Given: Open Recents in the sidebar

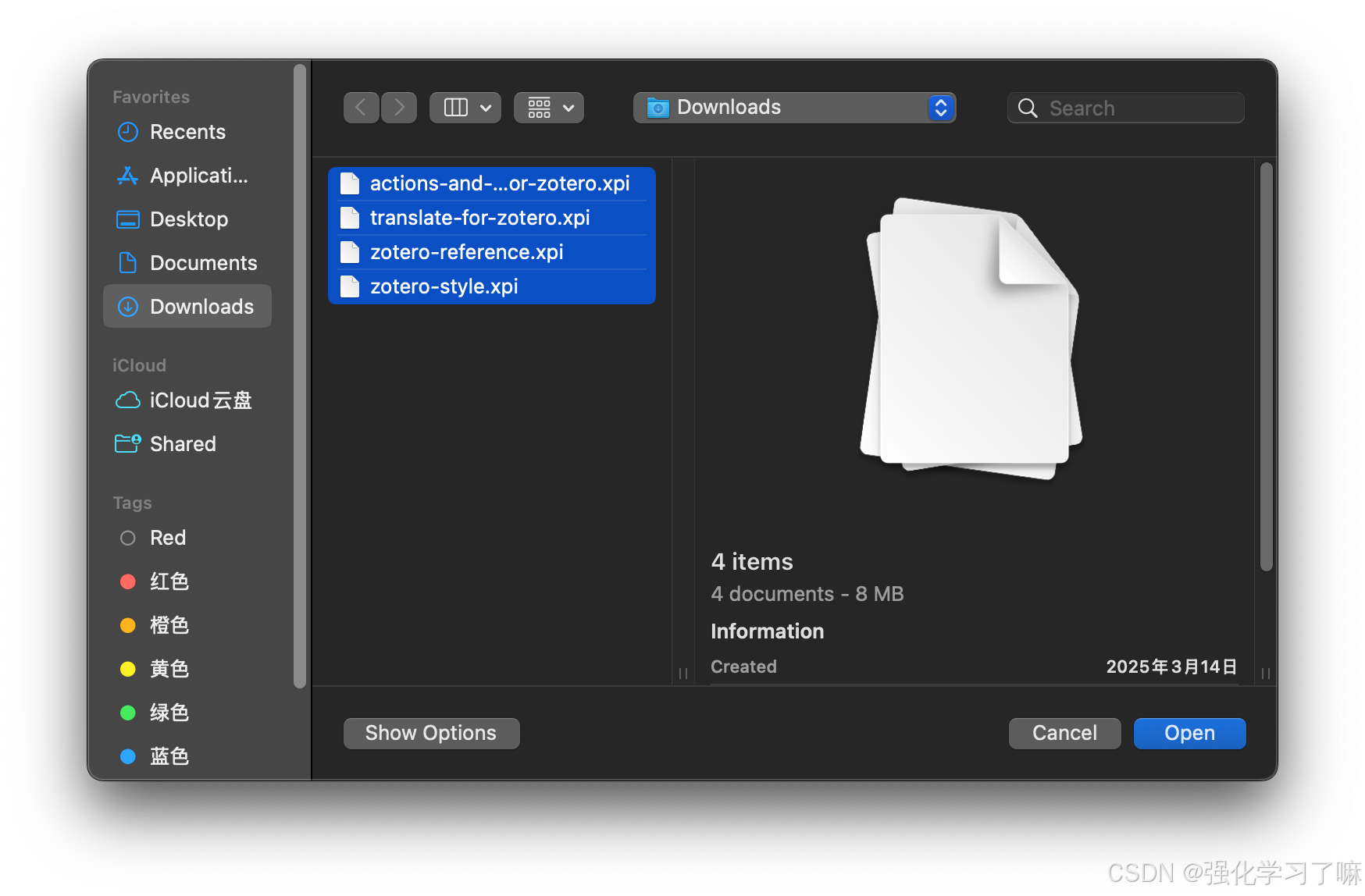Looking at the screenshot, I should [187, 132].
